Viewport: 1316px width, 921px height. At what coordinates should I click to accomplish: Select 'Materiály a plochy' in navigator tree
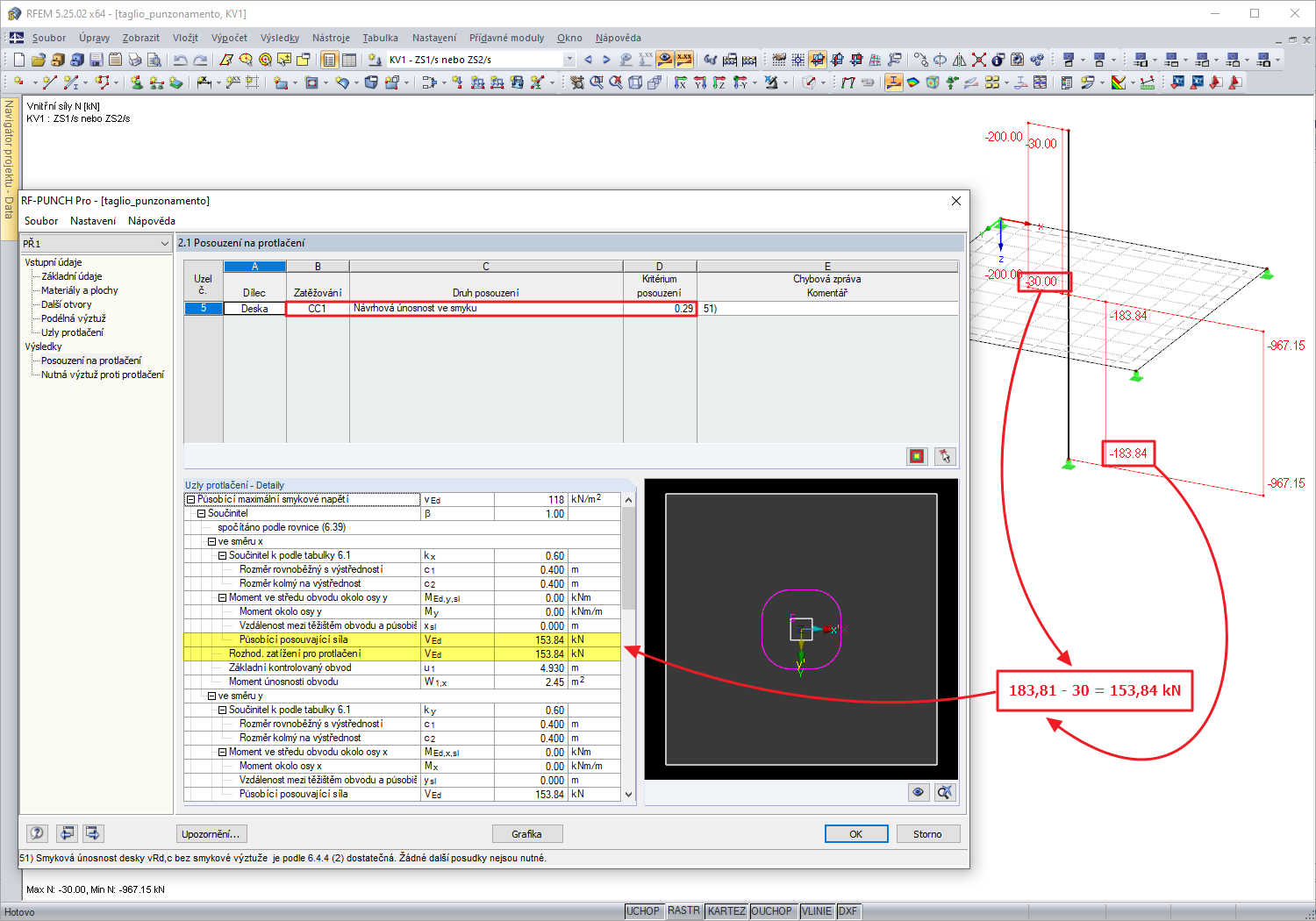click(x=79, y=290)
